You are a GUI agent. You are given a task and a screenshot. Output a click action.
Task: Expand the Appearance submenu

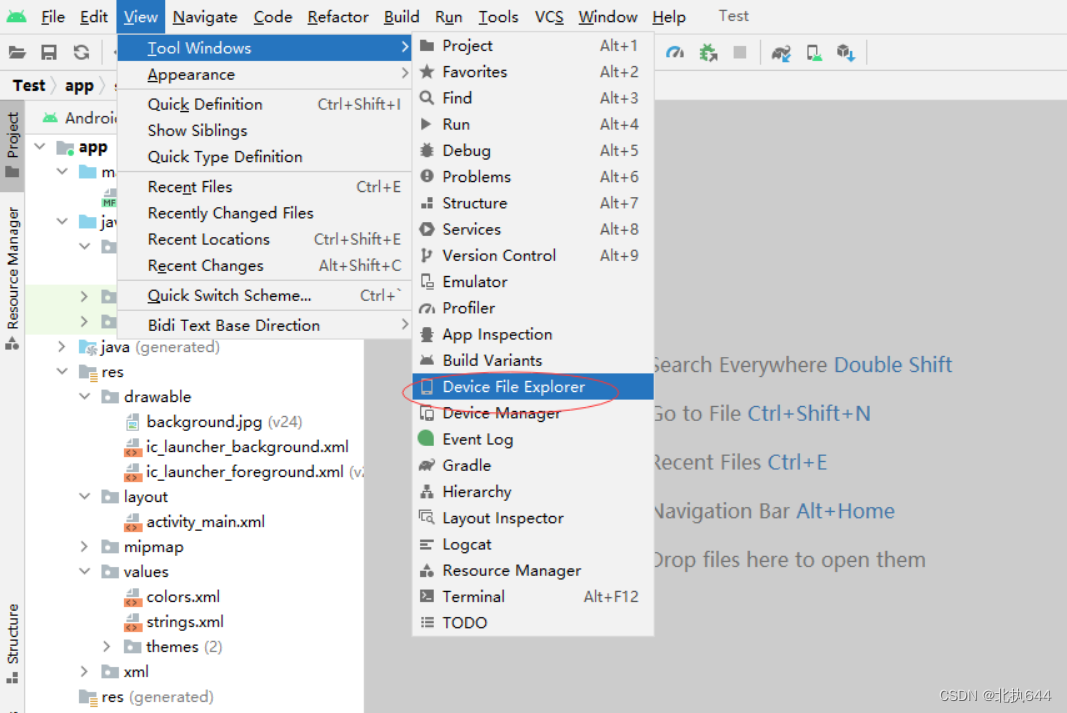pos(265,74)
